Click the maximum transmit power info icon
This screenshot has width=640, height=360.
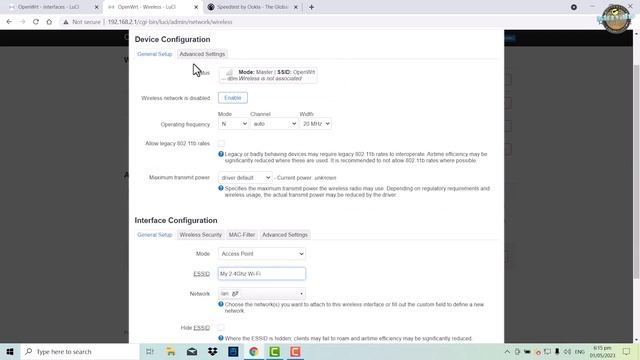221,188
